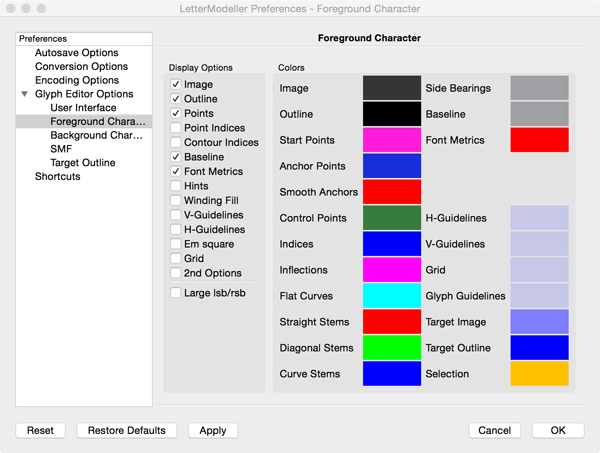Viewport: 600px width, 453px height.
Task: Change the Smooth Anchors red swatch
Action: (x=392, y=192)
